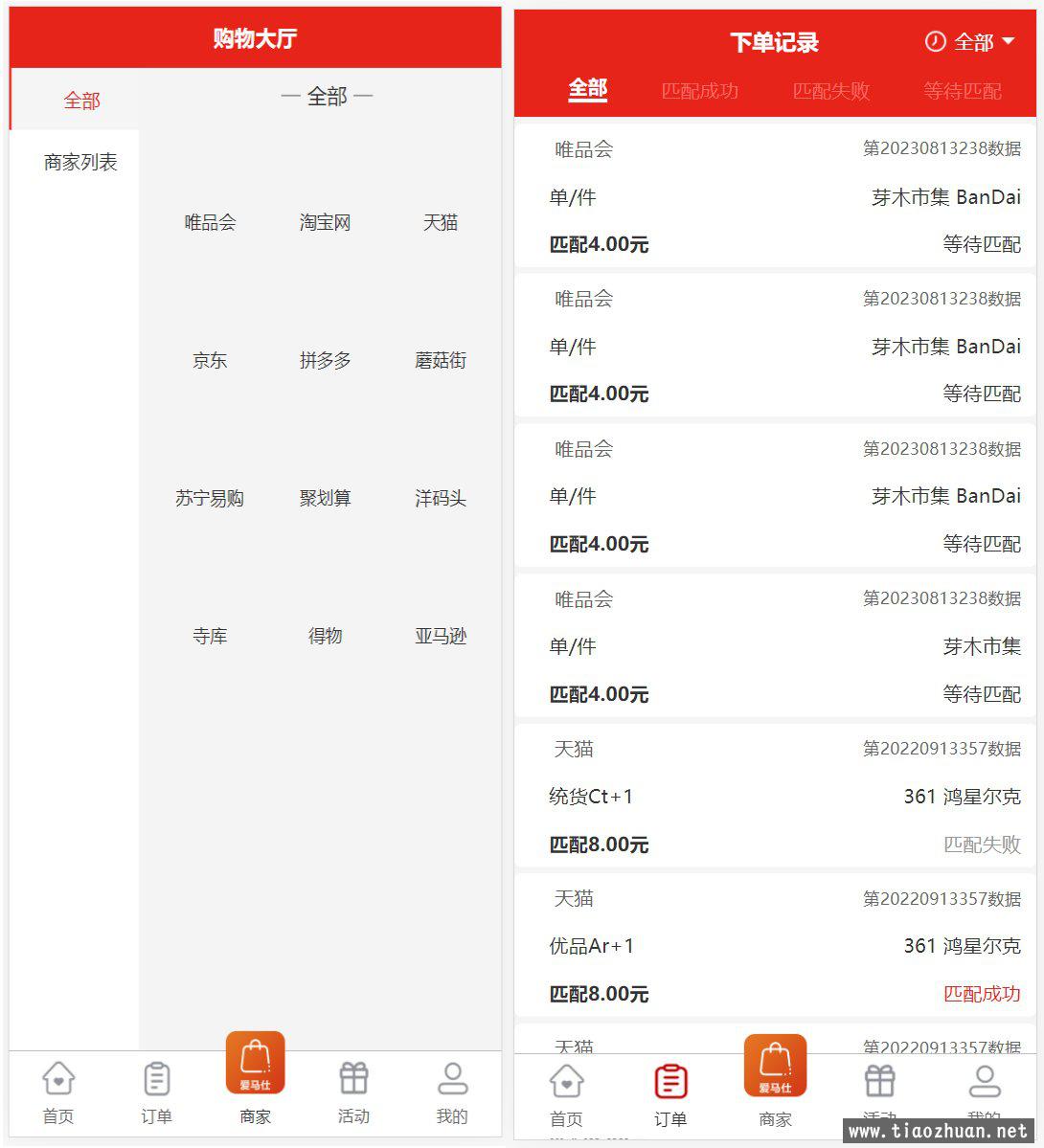Open the 唯品会 merchant
The width and height of the screenshot is (1044, 1148).
tap(211, 222)
